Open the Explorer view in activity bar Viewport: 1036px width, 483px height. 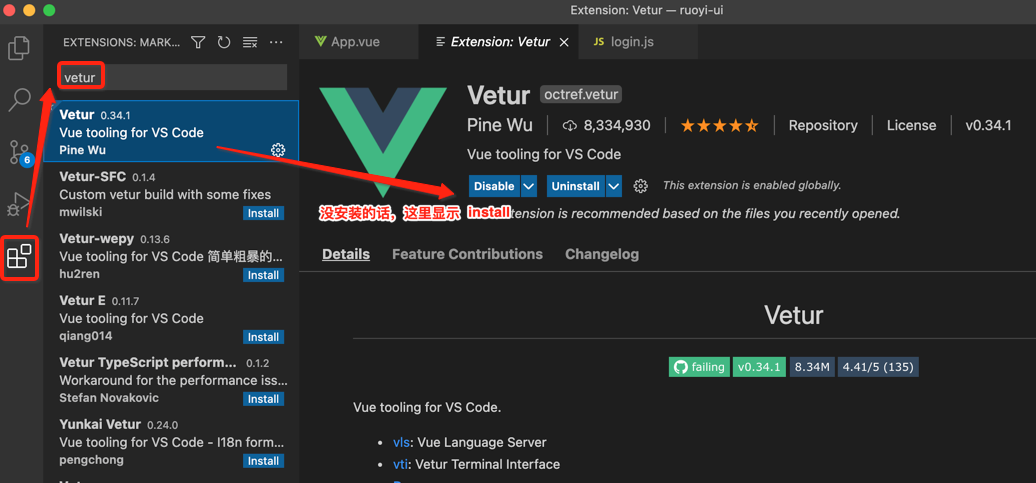18,47
